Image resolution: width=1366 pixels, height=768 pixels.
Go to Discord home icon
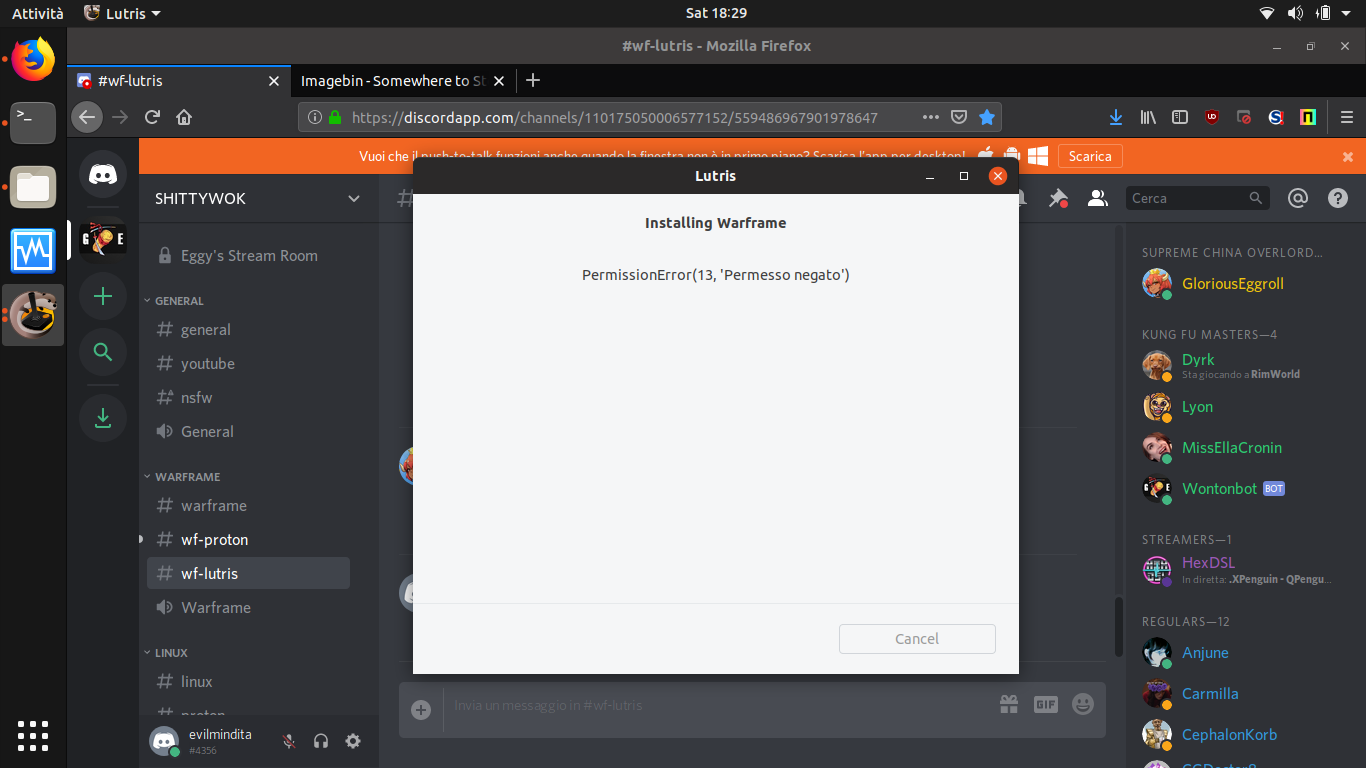(x=103, y=174)
